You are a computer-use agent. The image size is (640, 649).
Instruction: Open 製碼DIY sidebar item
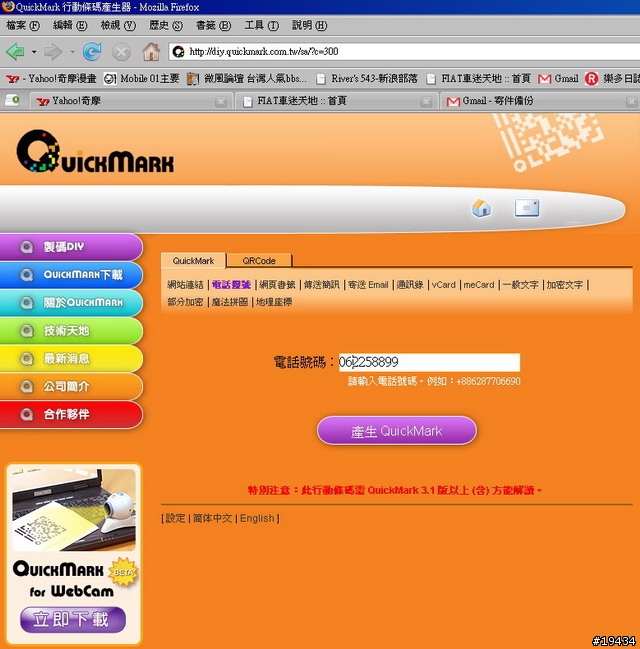pos(71,247)
